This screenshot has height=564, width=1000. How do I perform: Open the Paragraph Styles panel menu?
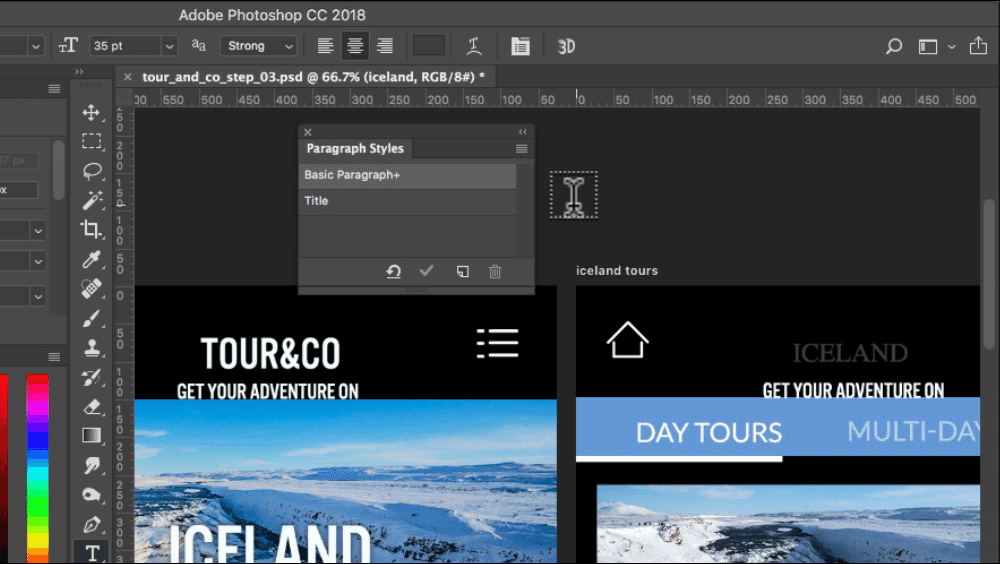tap(521, 149)
